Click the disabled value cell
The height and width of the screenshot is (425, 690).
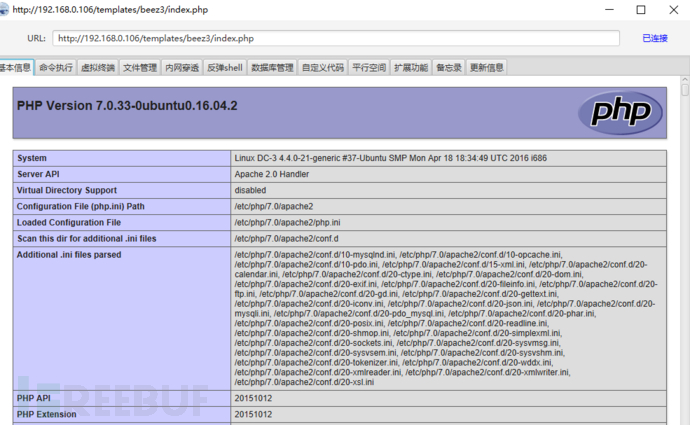coord(448,190)
